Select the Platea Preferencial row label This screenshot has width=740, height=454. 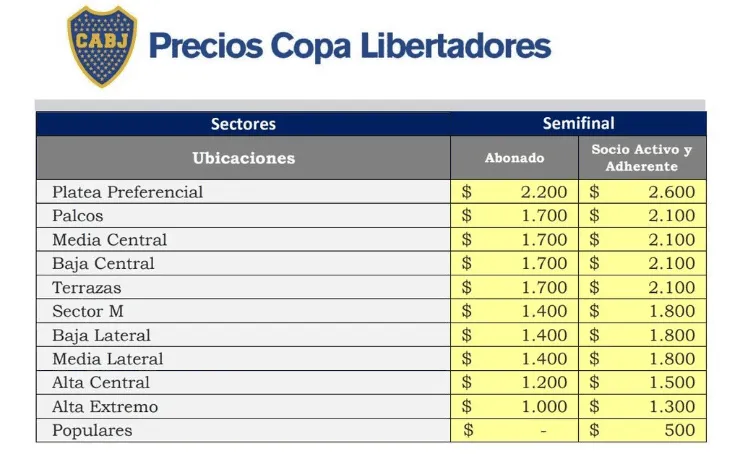point(127,192)
